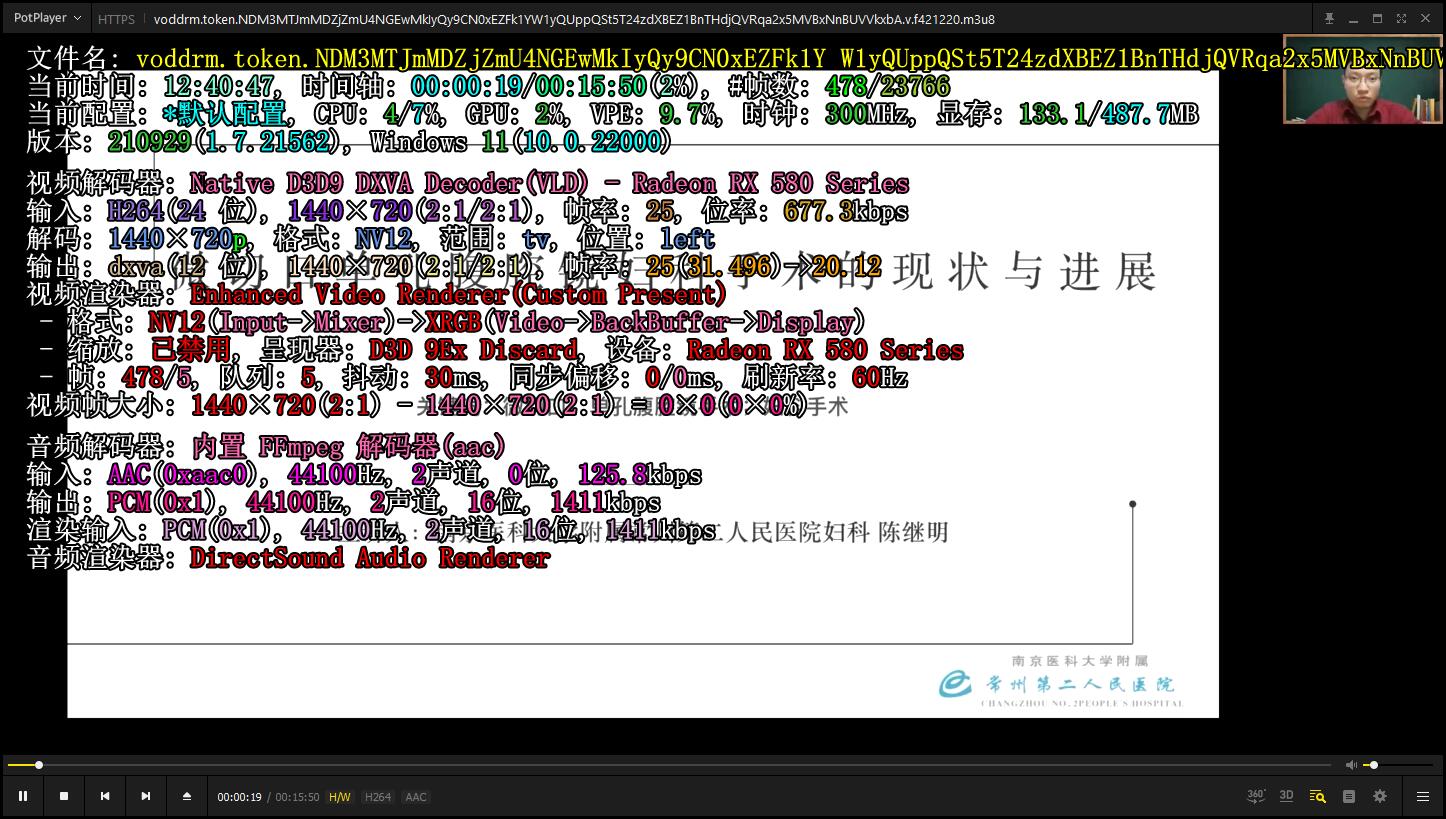
Task: Open the hamburger main menu
Action: 1423,796
